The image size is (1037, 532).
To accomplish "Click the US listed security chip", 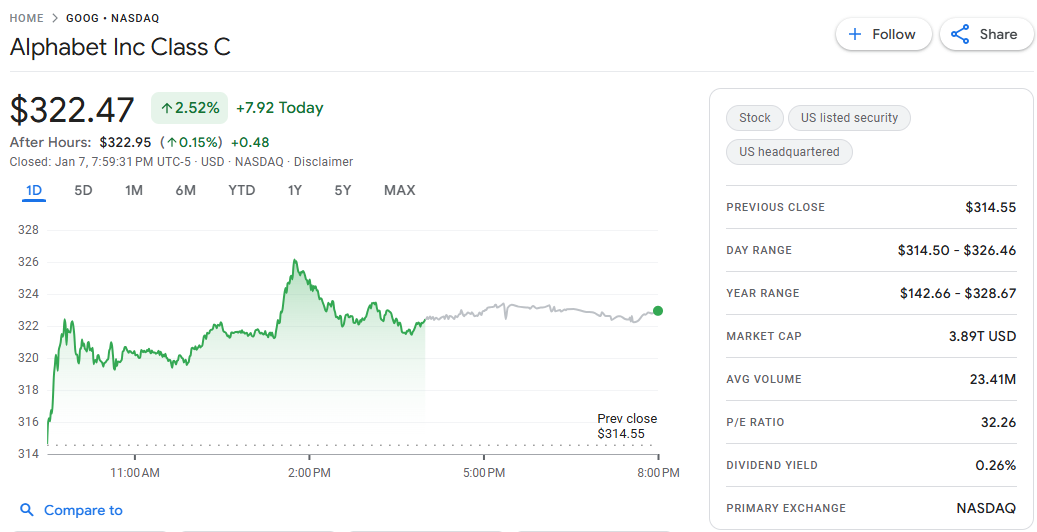I will click(849, 118).
